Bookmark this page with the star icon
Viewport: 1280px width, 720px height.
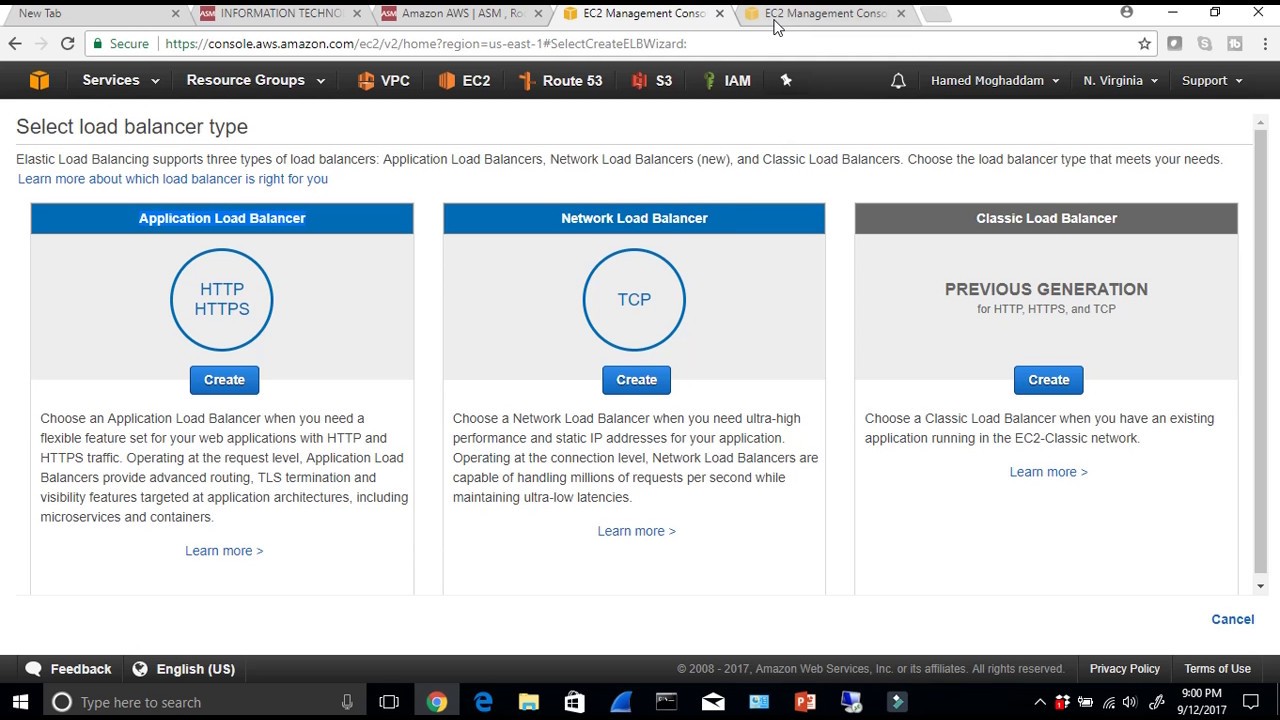coord(1144,44)
